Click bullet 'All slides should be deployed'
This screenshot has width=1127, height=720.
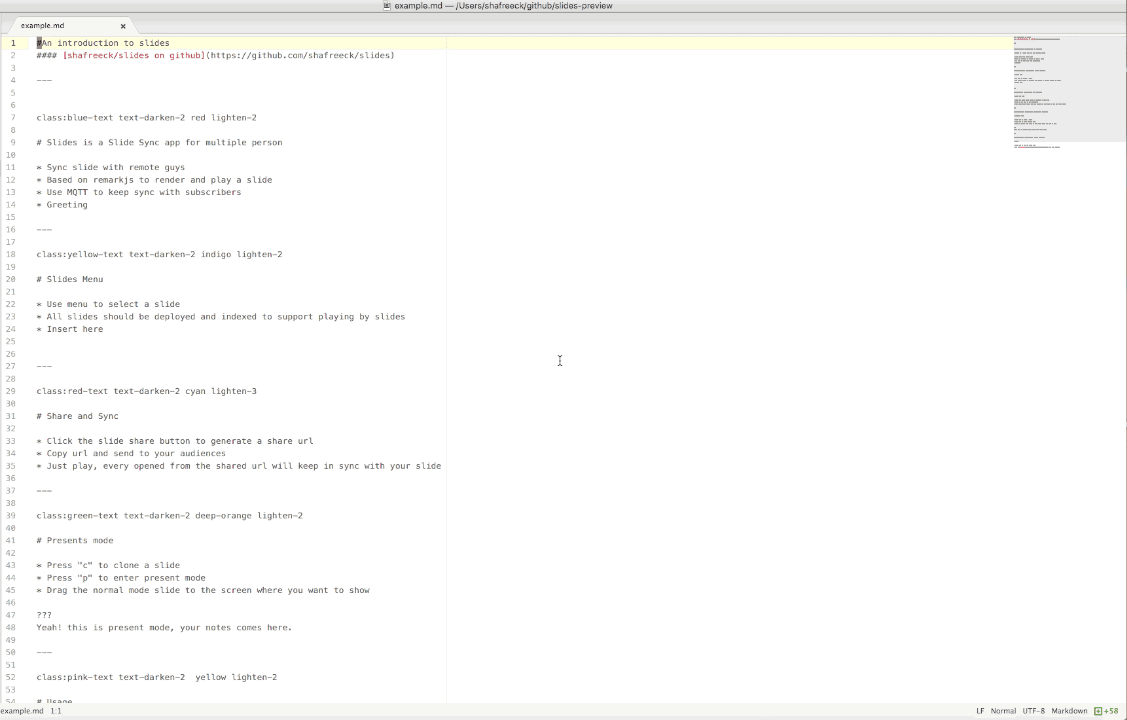point(221,316)
